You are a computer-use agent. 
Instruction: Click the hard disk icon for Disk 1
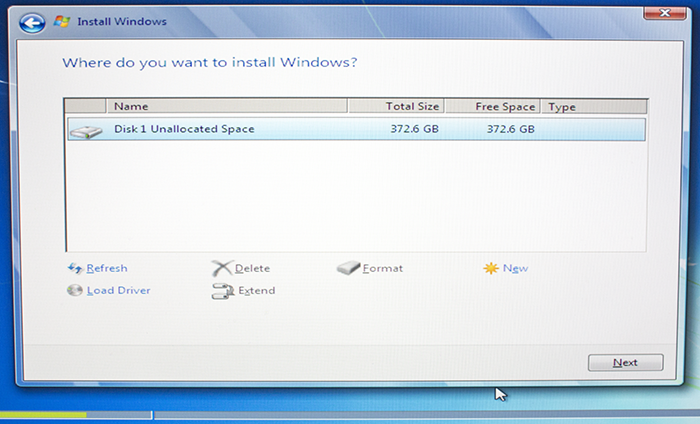[x=86, y=131]
